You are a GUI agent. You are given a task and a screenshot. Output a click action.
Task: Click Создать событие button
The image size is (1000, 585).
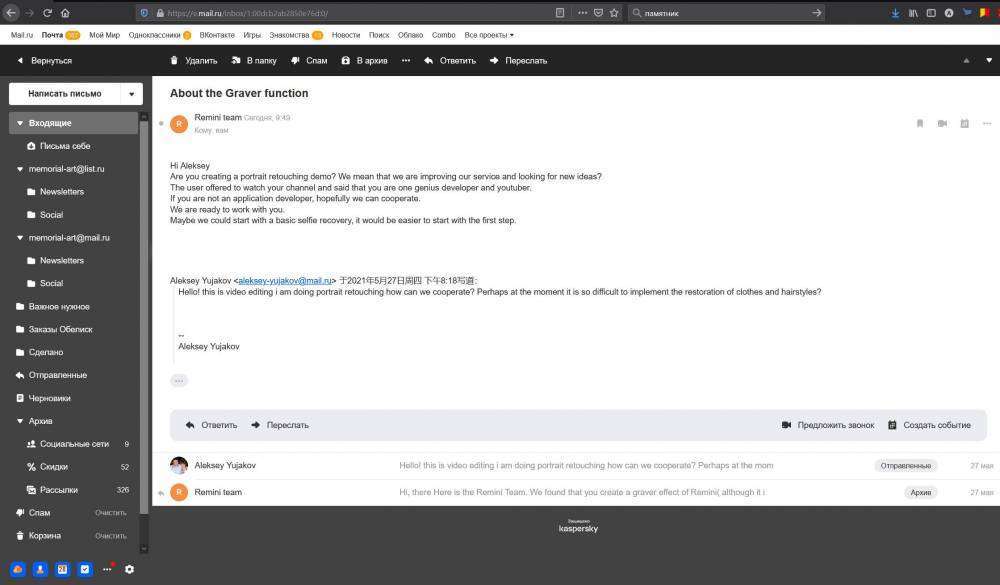(929, 425)
